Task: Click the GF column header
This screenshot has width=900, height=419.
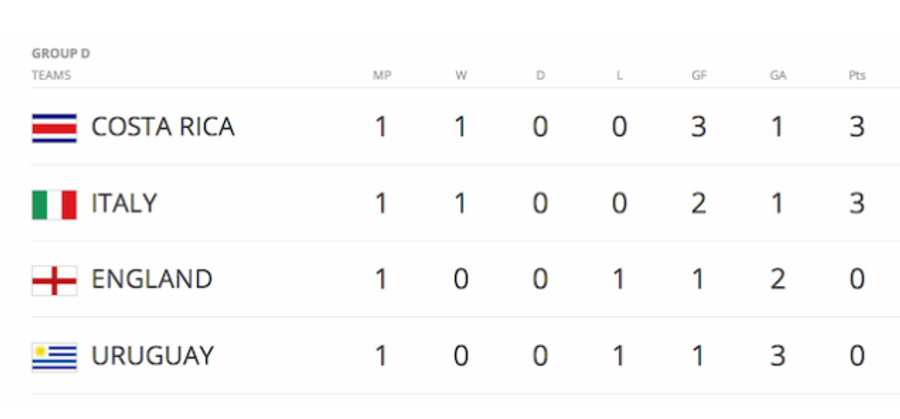Action: tap(699, 76)
